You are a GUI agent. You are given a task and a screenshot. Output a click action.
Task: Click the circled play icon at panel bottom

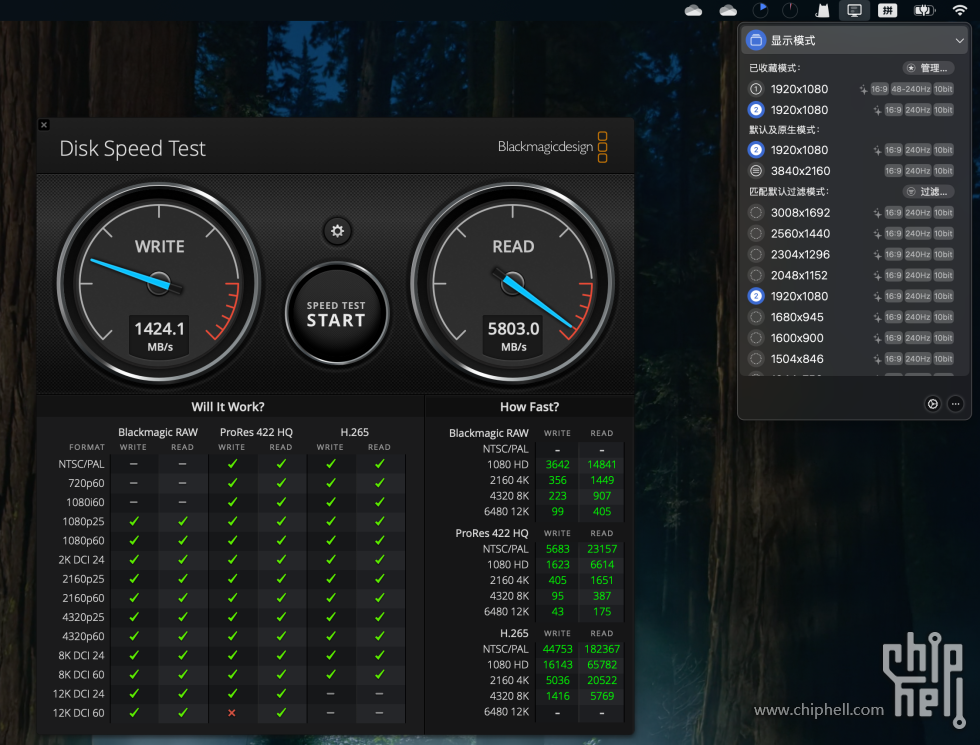tap(932, 404)
